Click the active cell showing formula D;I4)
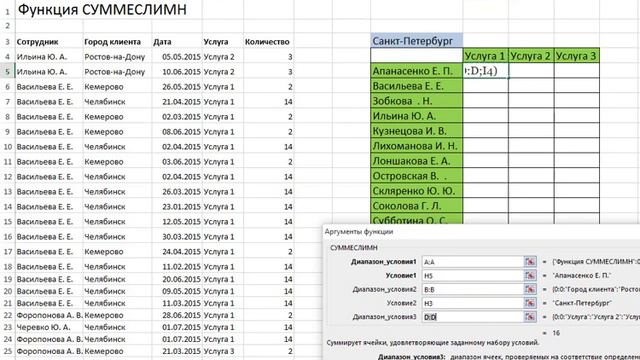The height and width of the screenshot is (360, 640). pos(485,71)
